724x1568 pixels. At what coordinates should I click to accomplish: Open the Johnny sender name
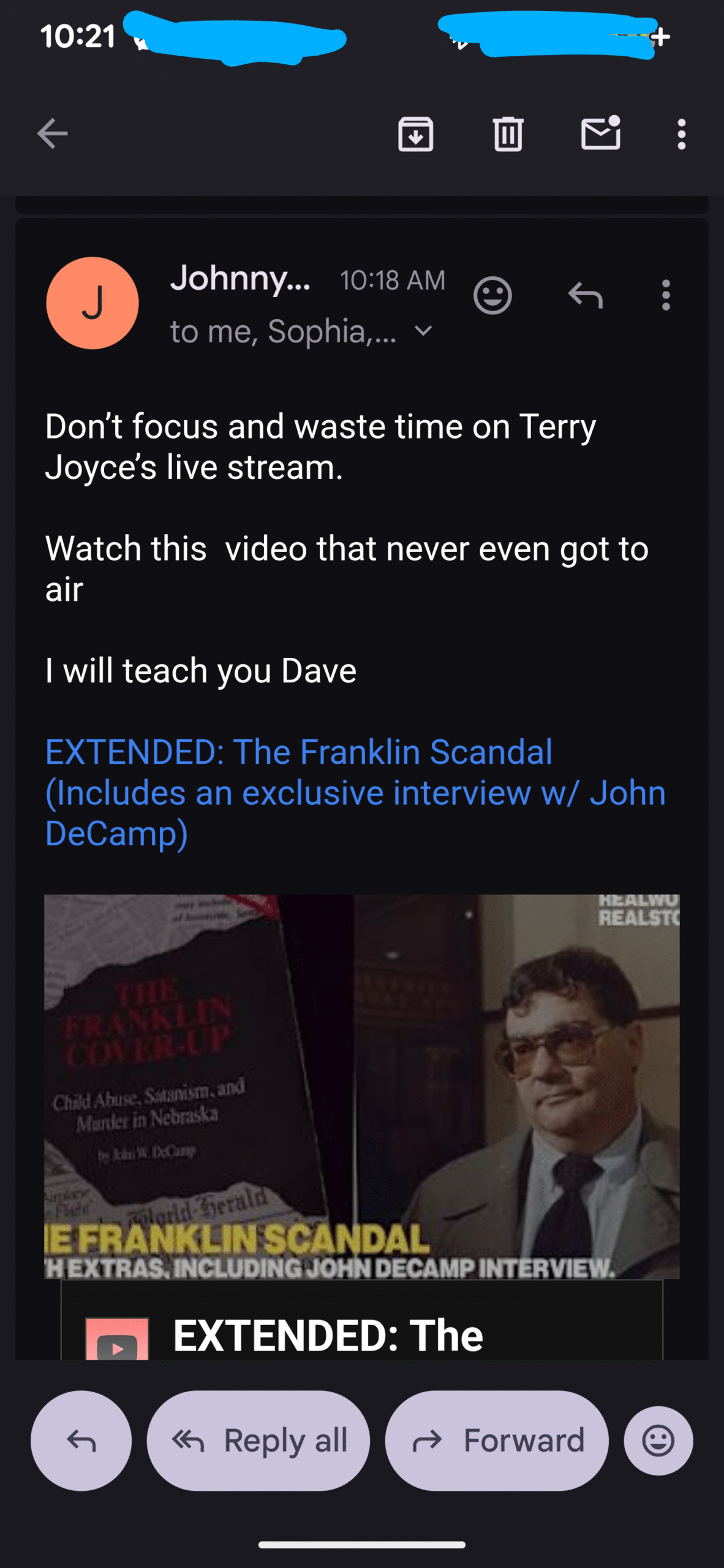pos(240,279)
